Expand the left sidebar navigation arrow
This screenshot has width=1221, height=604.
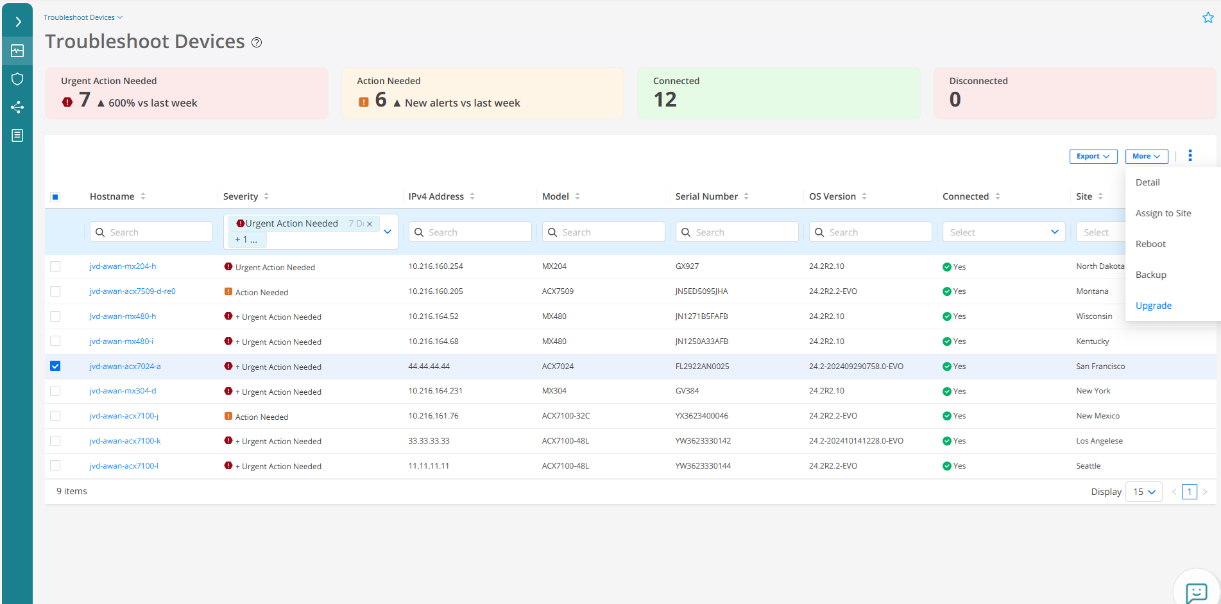tap(17, 22)
